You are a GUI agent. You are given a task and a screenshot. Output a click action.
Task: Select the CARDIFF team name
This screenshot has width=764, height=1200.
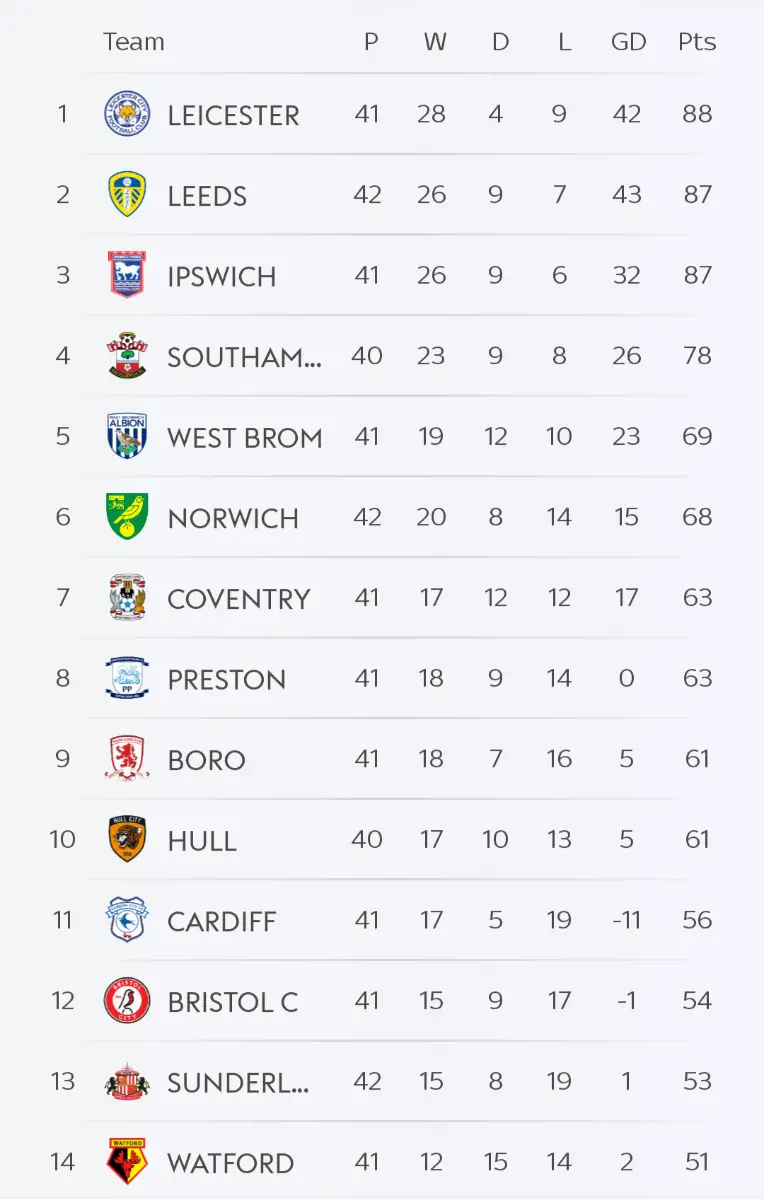[221, 921]
